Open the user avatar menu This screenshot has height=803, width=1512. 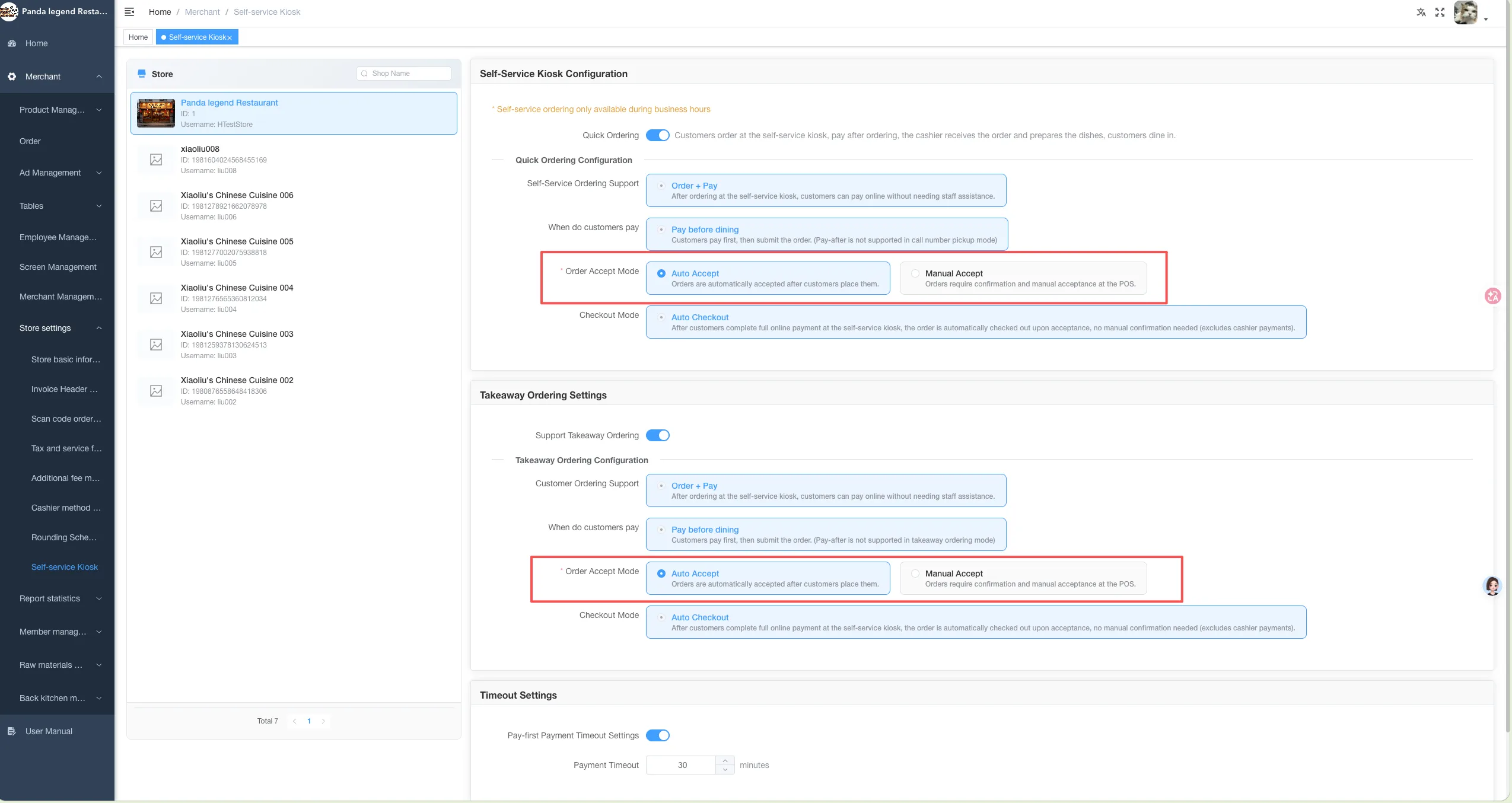point(1466,12)
